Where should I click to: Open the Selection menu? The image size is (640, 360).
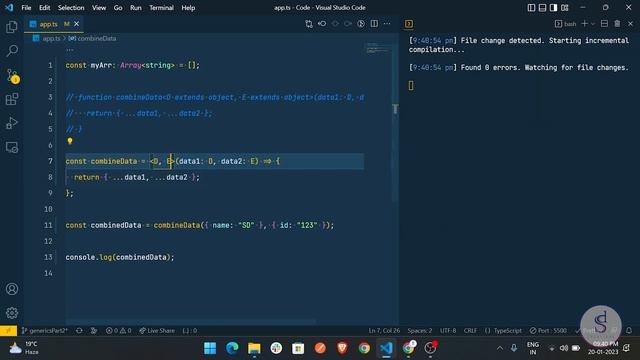(71, 8)
